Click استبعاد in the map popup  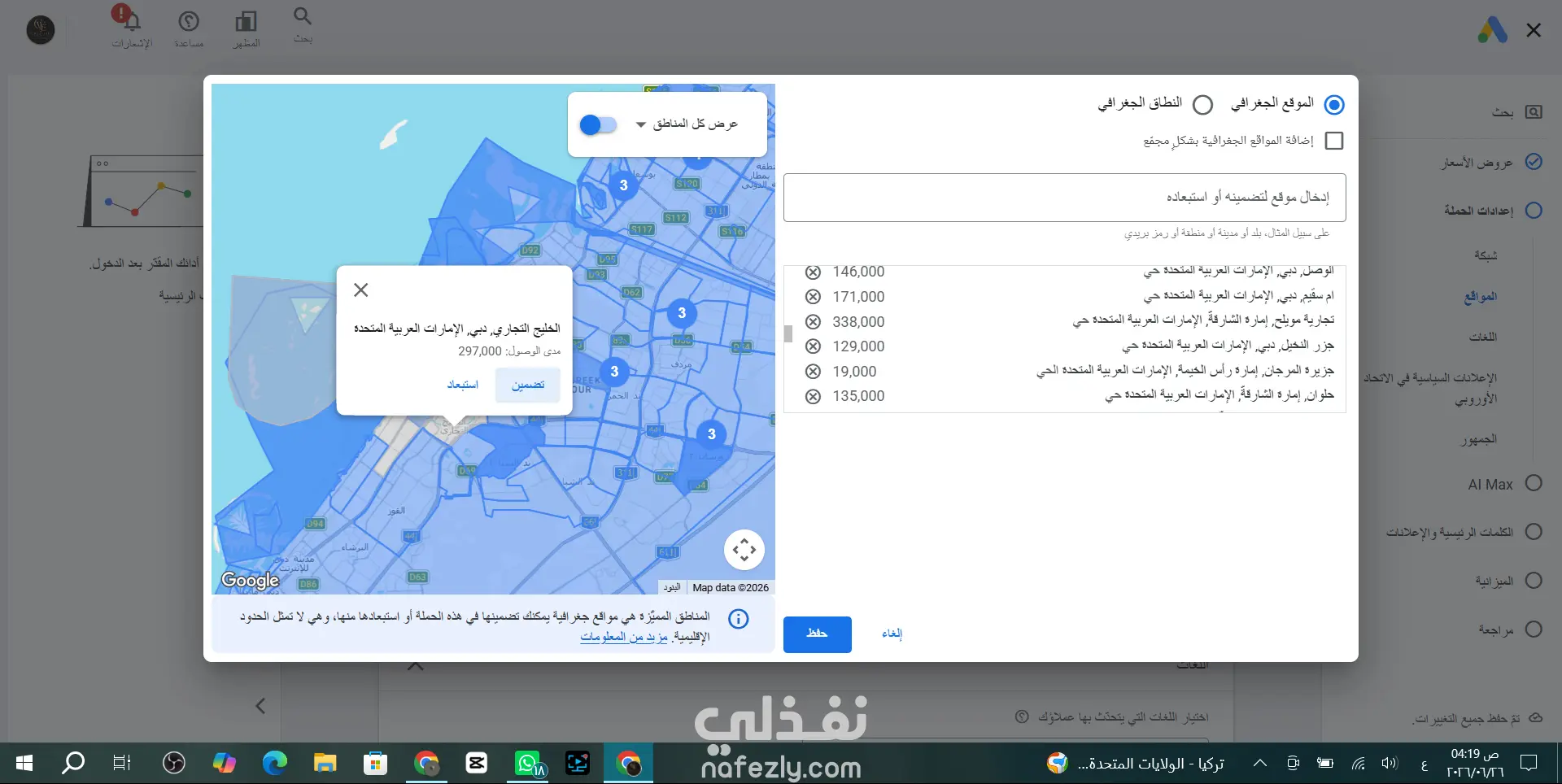463,385
